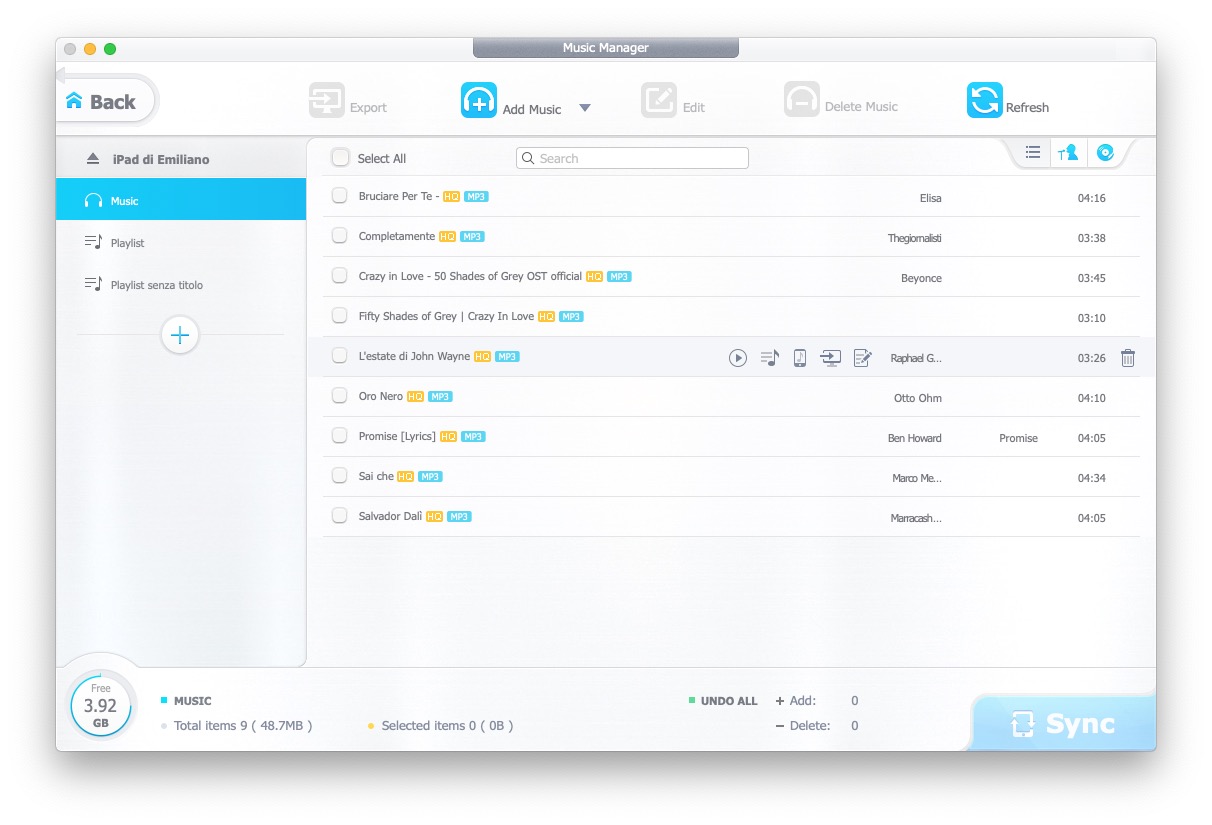This screenshot has height=825, width=1212.
Task: Add a new playlist with plus button
Action: (180, 335)
